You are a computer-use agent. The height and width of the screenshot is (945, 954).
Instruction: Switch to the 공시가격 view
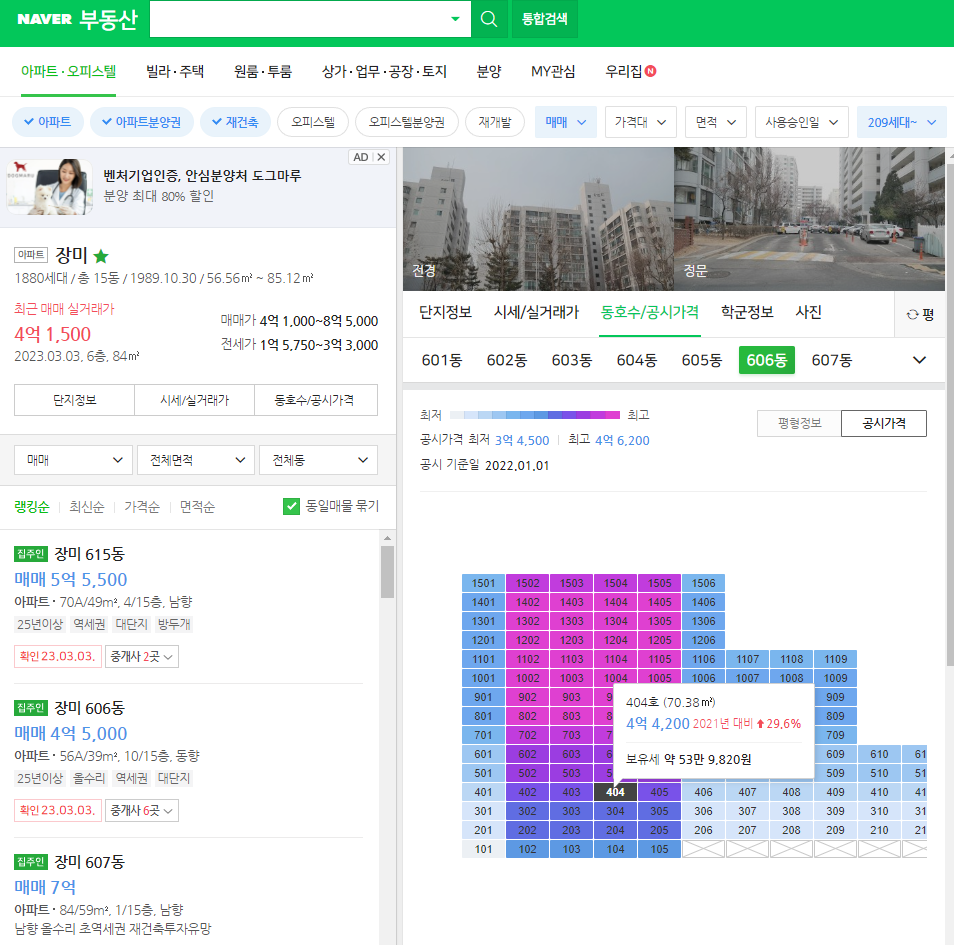(883, 423)
